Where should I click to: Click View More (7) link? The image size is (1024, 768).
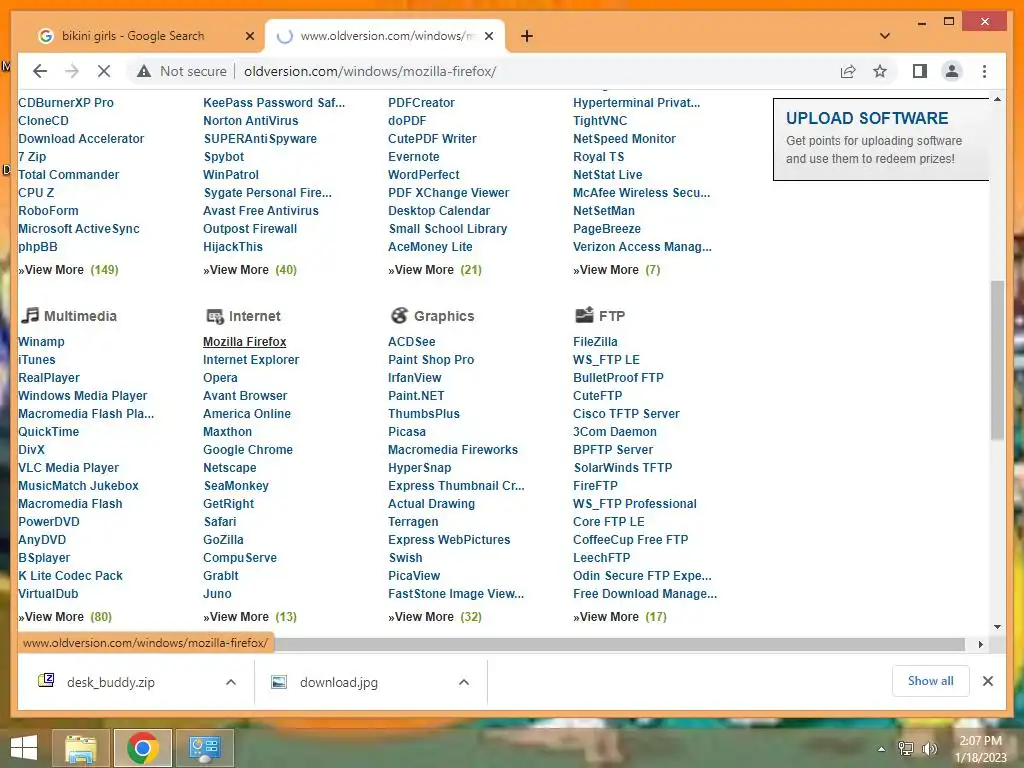tap(616, 270)
